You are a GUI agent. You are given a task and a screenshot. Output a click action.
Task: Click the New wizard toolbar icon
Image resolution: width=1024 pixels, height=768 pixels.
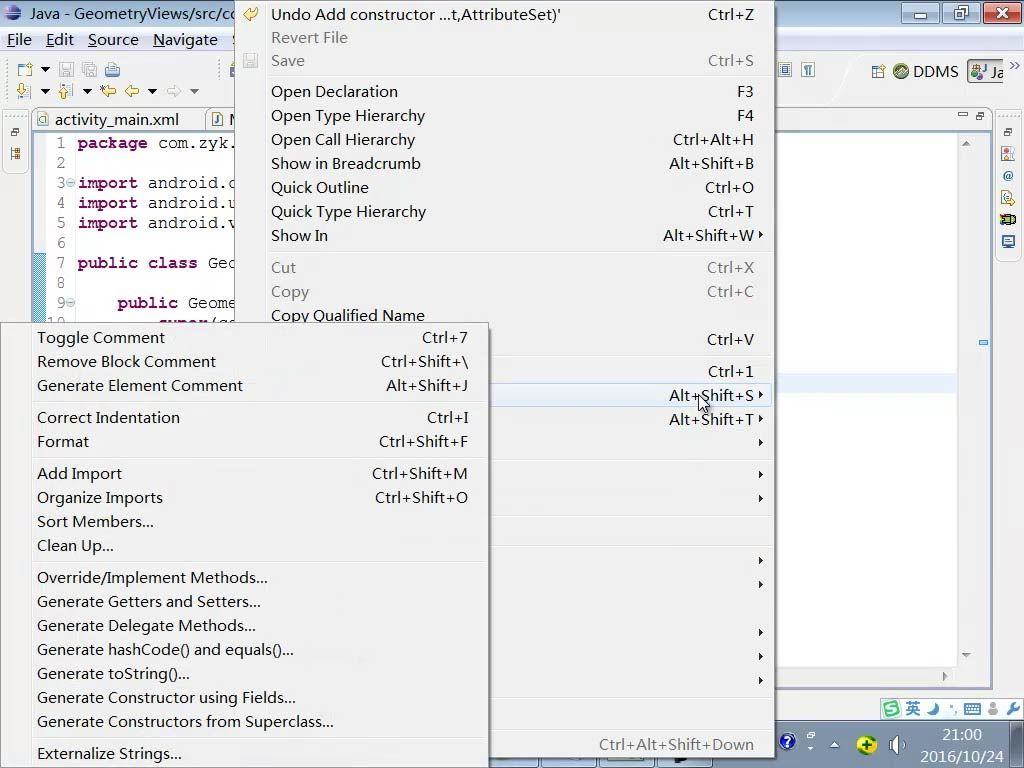tap(25, 69)
